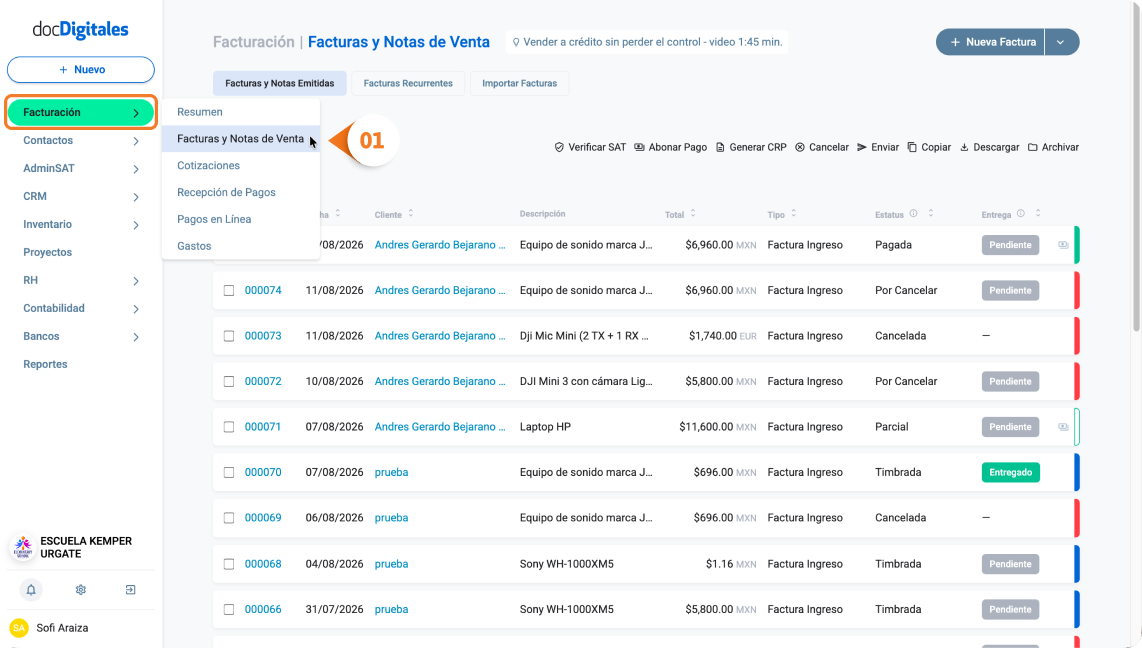Image resolution: width=1142 pixels, height=648 pixels.
Task: Click Cancelar toolbar action
Action: point(822,147)
